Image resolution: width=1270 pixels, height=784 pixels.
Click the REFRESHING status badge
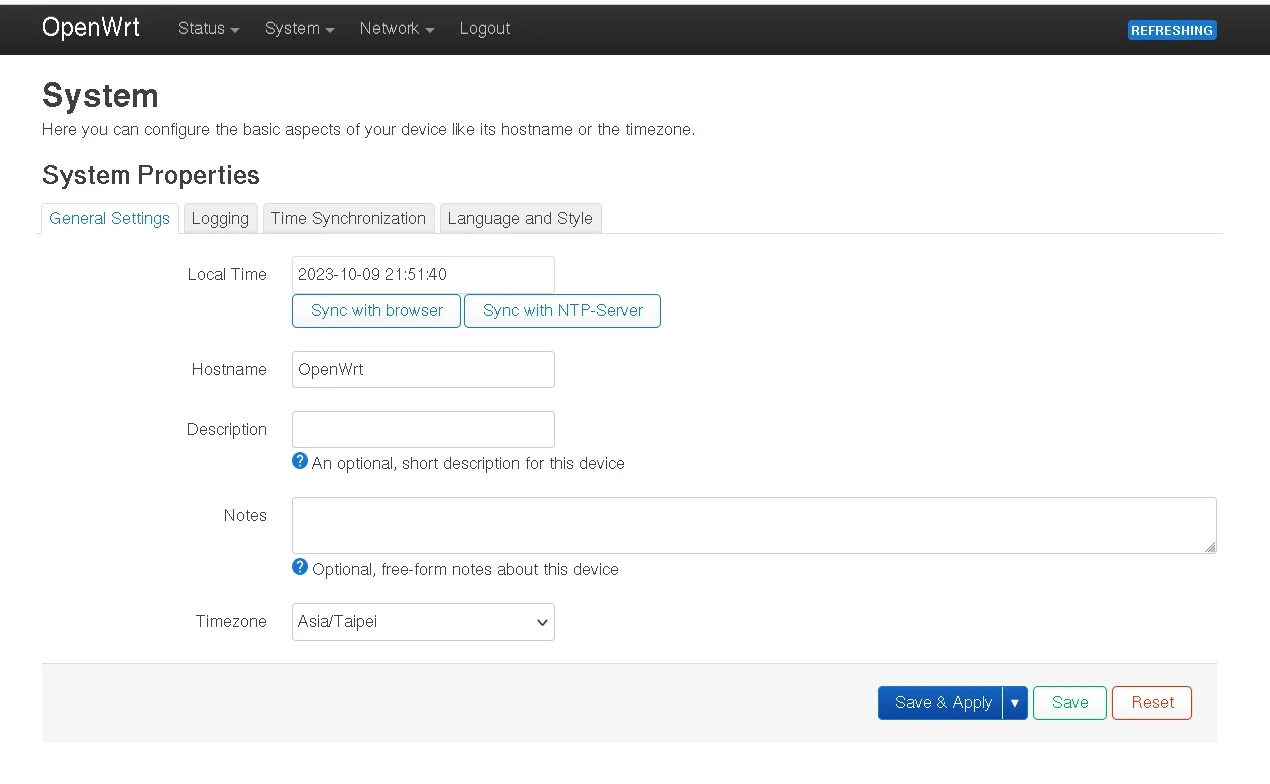[1171, 30]
